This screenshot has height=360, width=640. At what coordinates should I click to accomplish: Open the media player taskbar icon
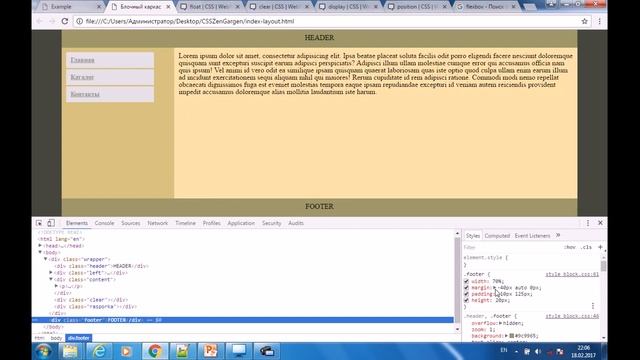[126, 351]
